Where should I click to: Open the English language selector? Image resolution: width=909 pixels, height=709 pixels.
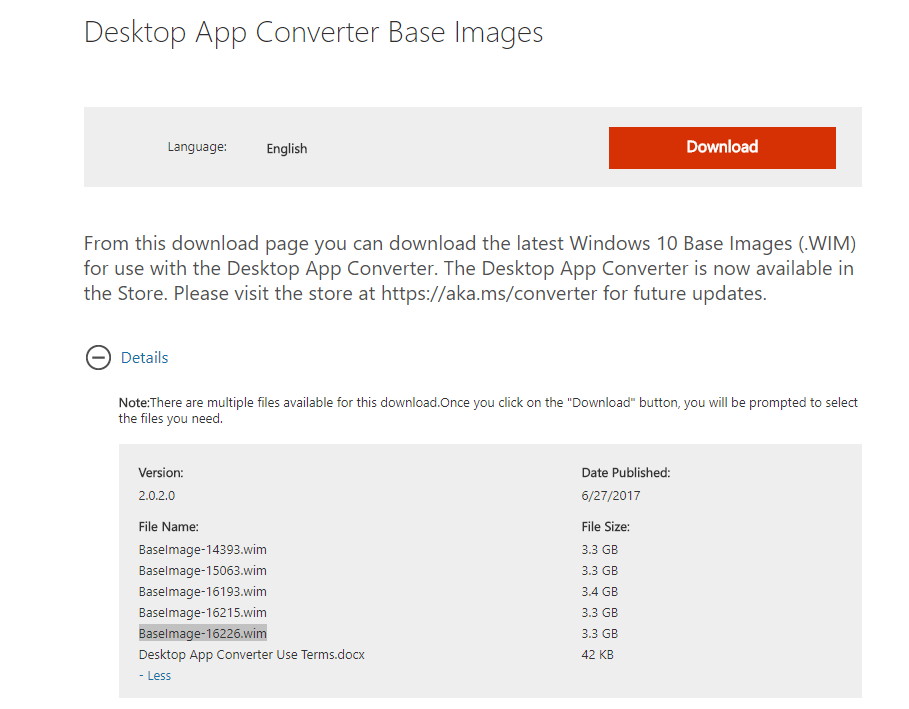pyautogui.click(x=286, y=148)
